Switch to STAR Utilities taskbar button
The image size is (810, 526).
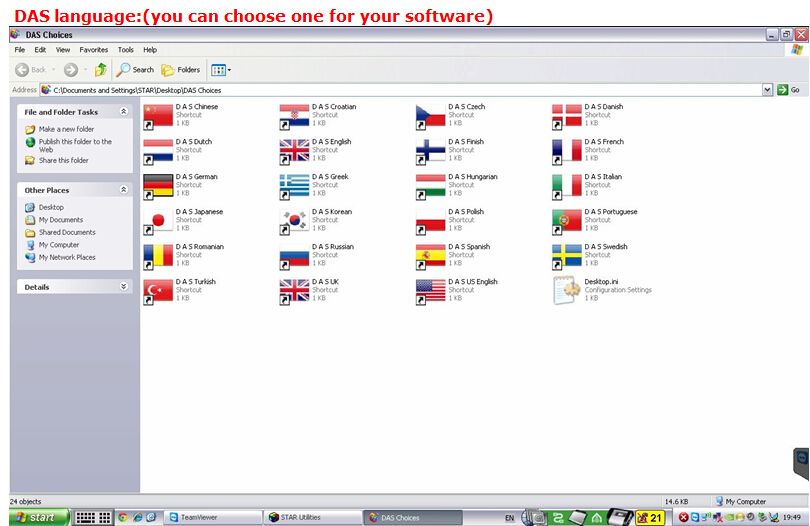coord(313,517)
